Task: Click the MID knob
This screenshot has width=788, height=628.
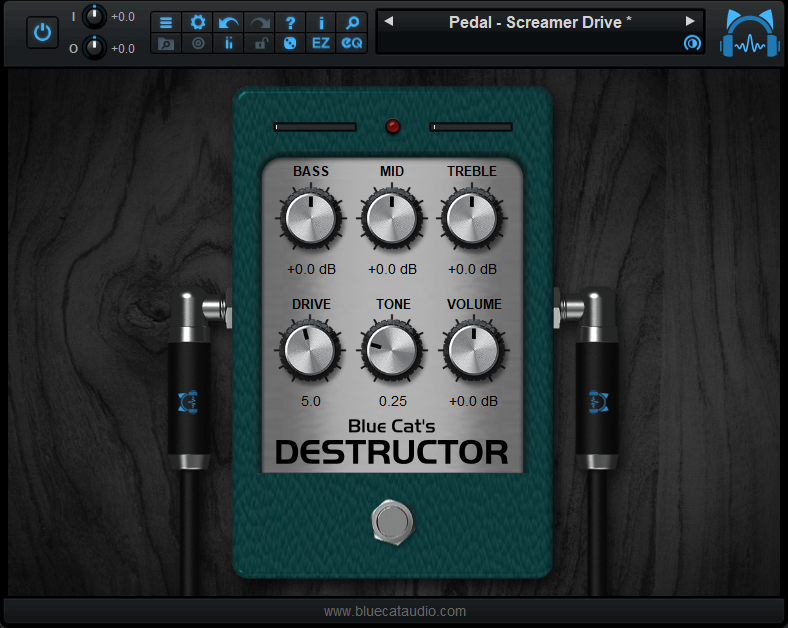Action: (x=391, y=218)
